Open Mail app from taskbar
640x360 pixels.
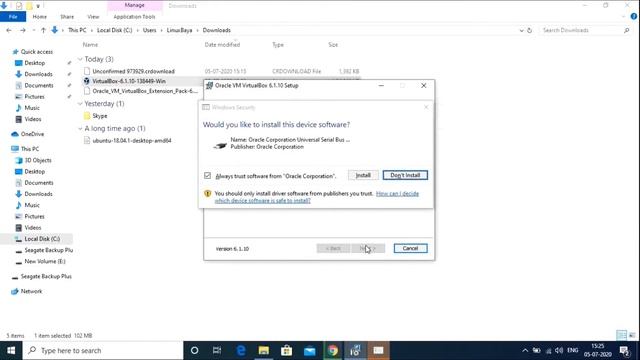[x=310, y=351]
